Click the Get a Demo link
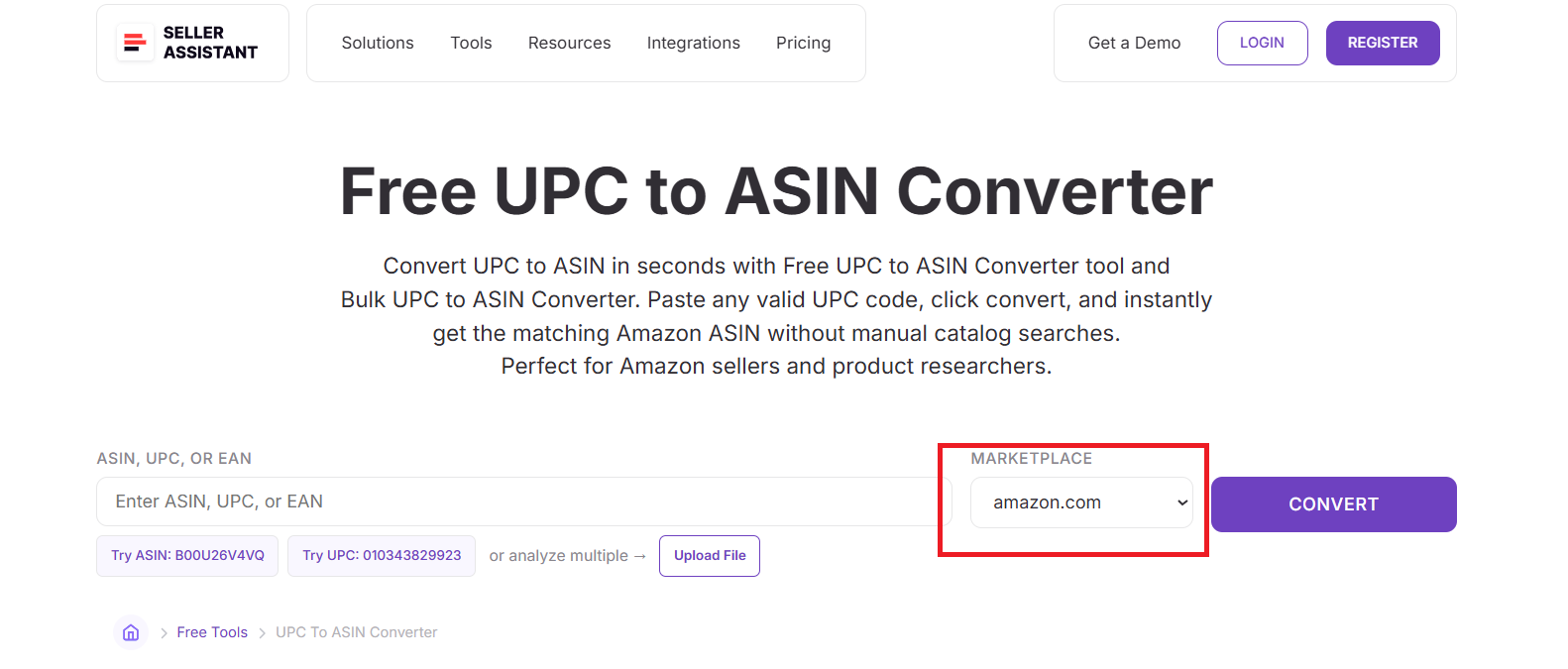 (1134, 43)
